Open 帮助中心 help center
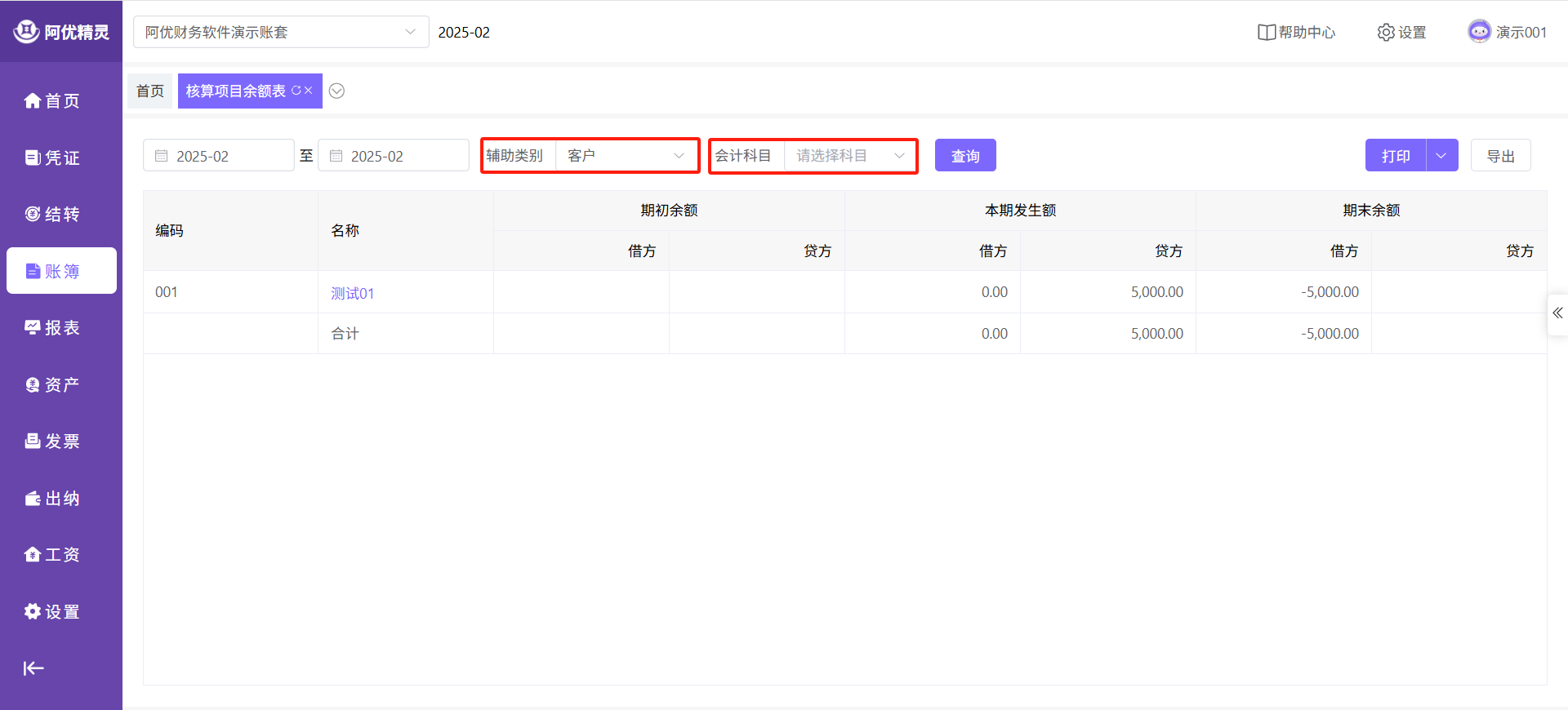 pyautogui.click(x=1297, y=32)
